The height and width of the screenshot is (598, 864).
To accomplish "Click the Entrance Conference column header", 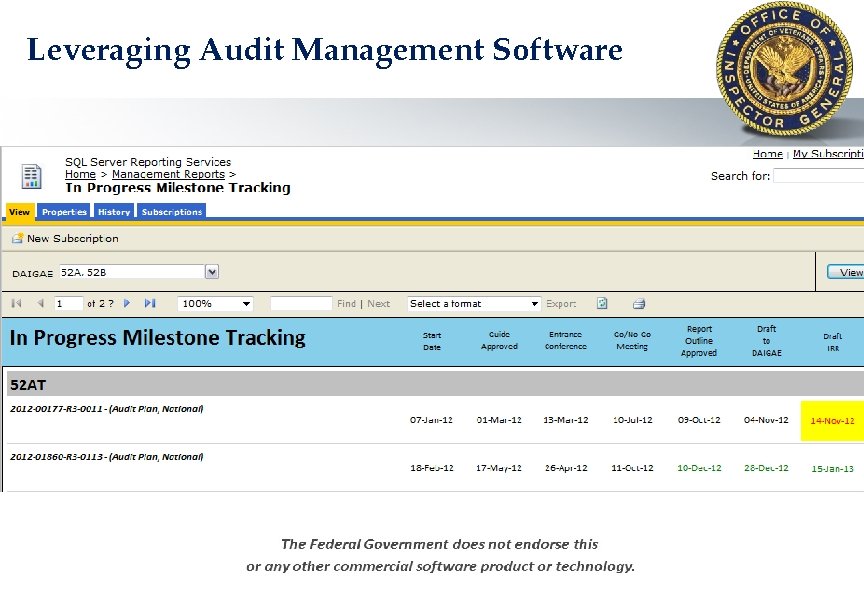I will tap(566, 341).
